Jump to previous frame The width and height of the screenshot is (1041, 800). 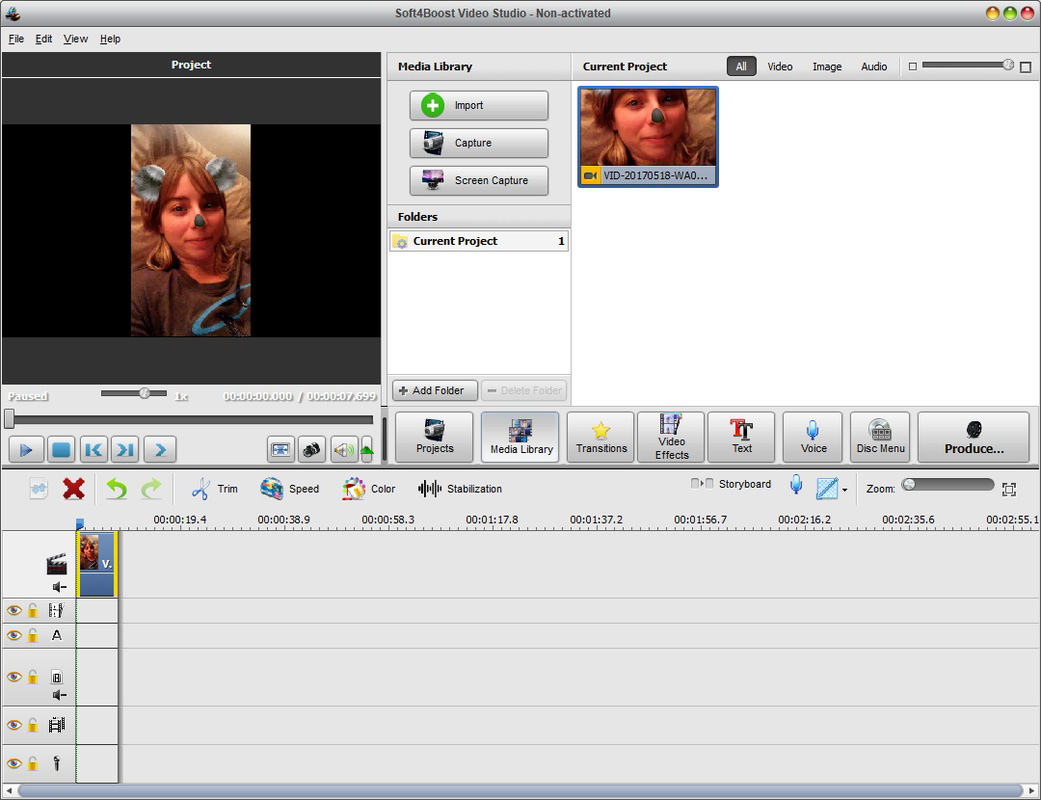pos(94,450)
